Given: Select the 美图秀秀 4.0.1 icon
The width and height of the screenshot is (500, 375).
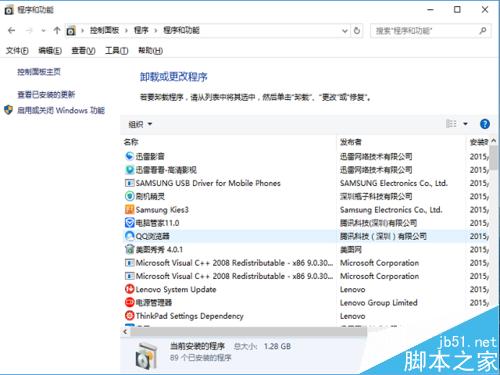Looking at the screenshot, I should tap(129, 249).
